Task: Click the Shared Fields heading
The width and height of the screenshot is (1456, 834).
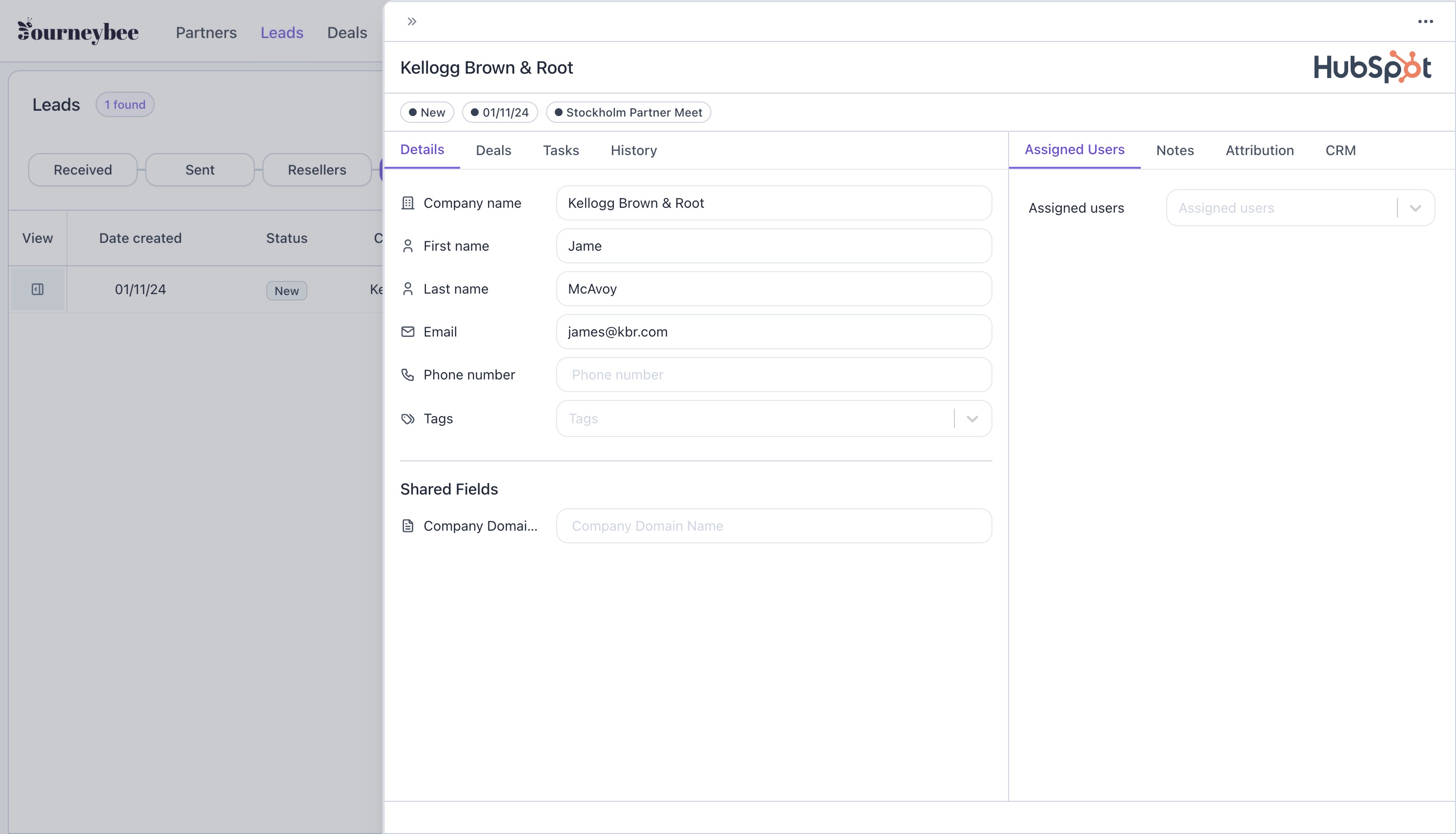Action: point(449,489)
